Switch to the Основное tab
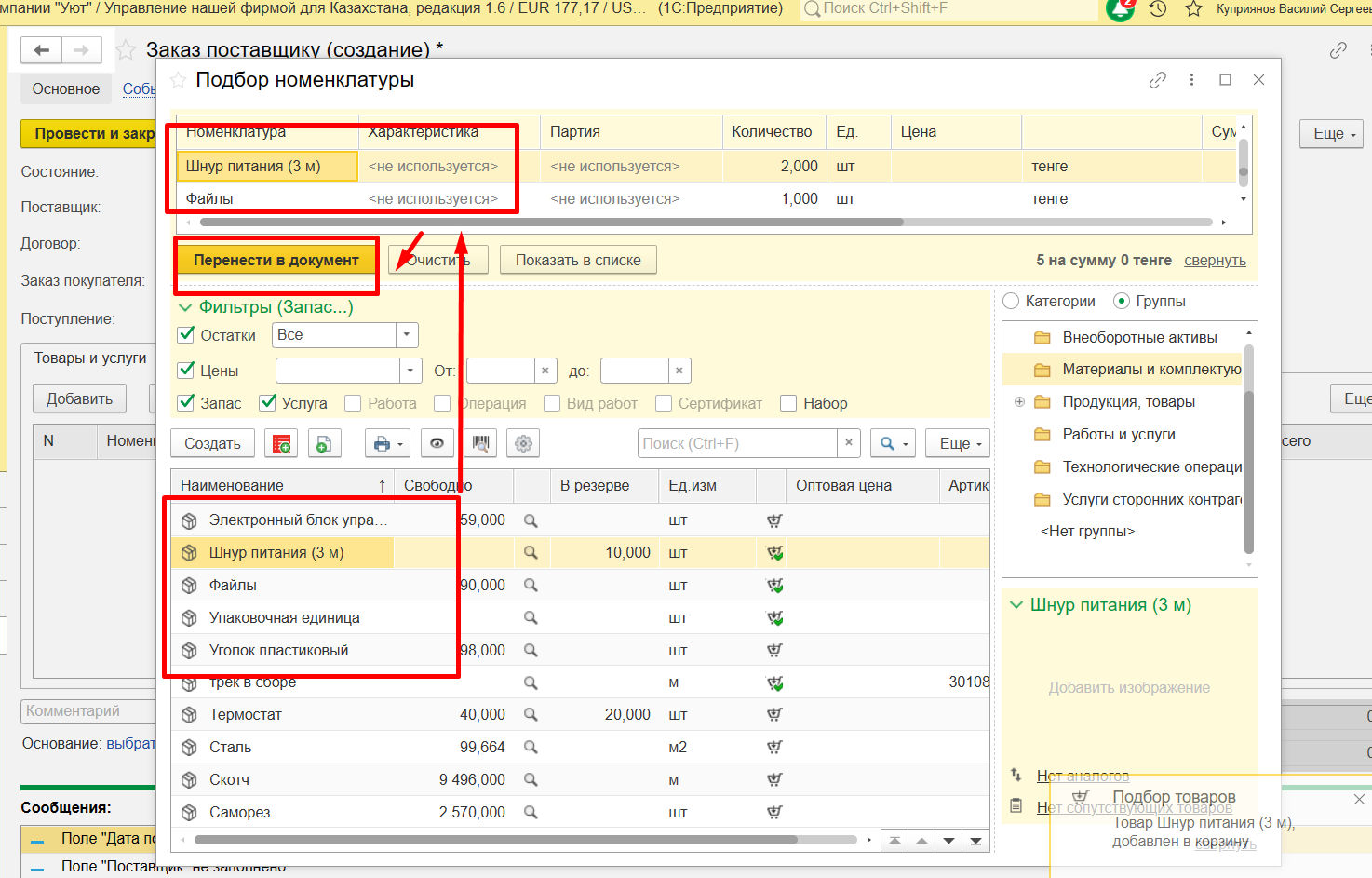Viewport: 1372px width, 878px height. [66, 89]
